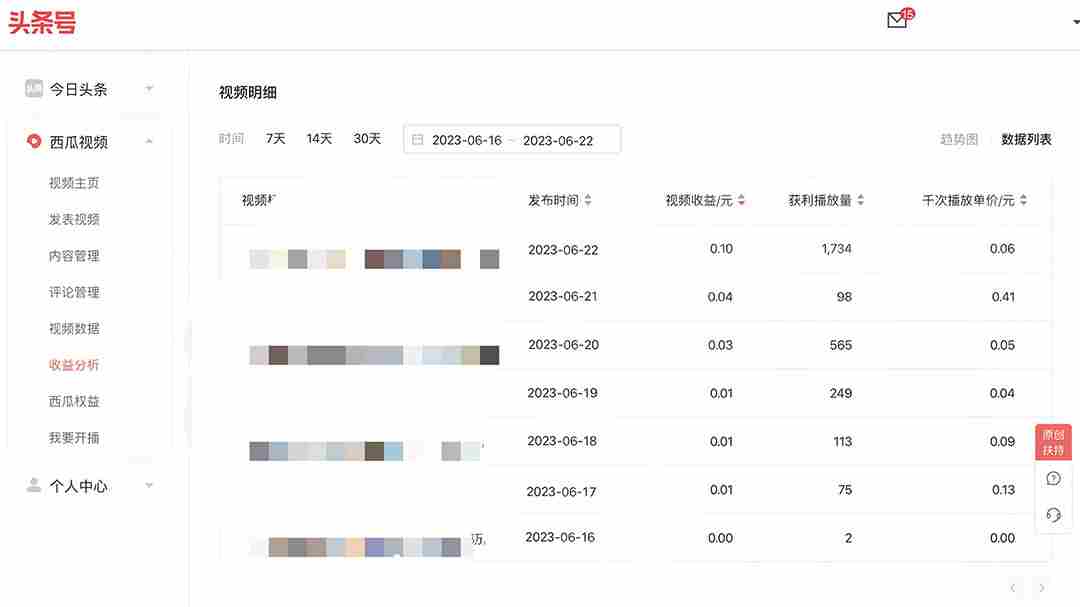
Task: Select 收益分析 in sidebar
Action: tap(74, 365)
